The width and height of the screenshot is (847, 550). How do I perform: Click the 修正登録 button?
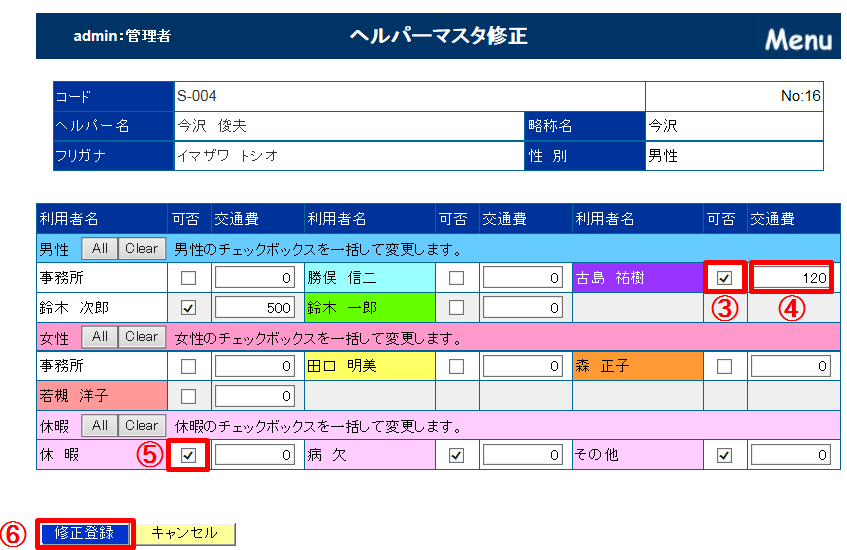pos(85,534)
